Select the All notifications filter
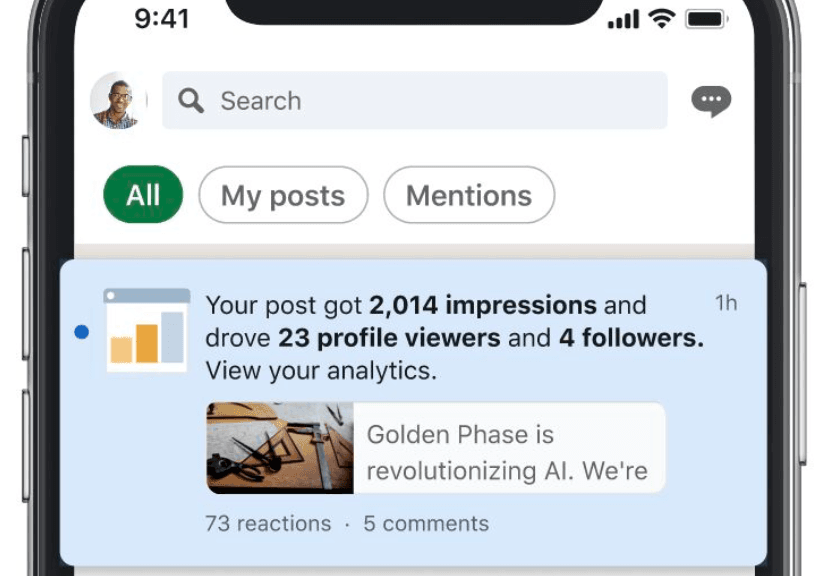Viewport: 826px width, 576px height. (x=143, y=195)
